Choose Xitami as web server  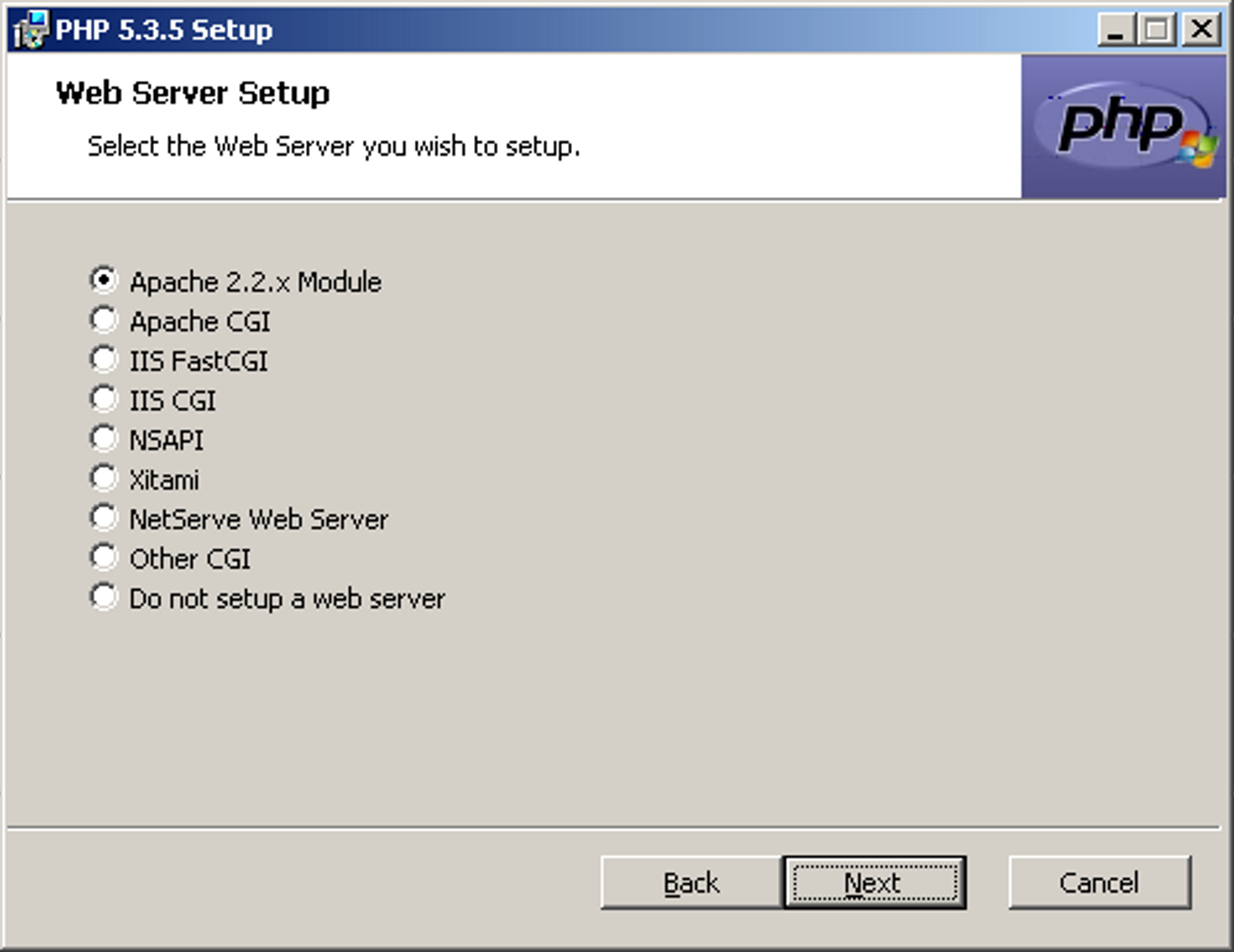[x=104, y=478]
